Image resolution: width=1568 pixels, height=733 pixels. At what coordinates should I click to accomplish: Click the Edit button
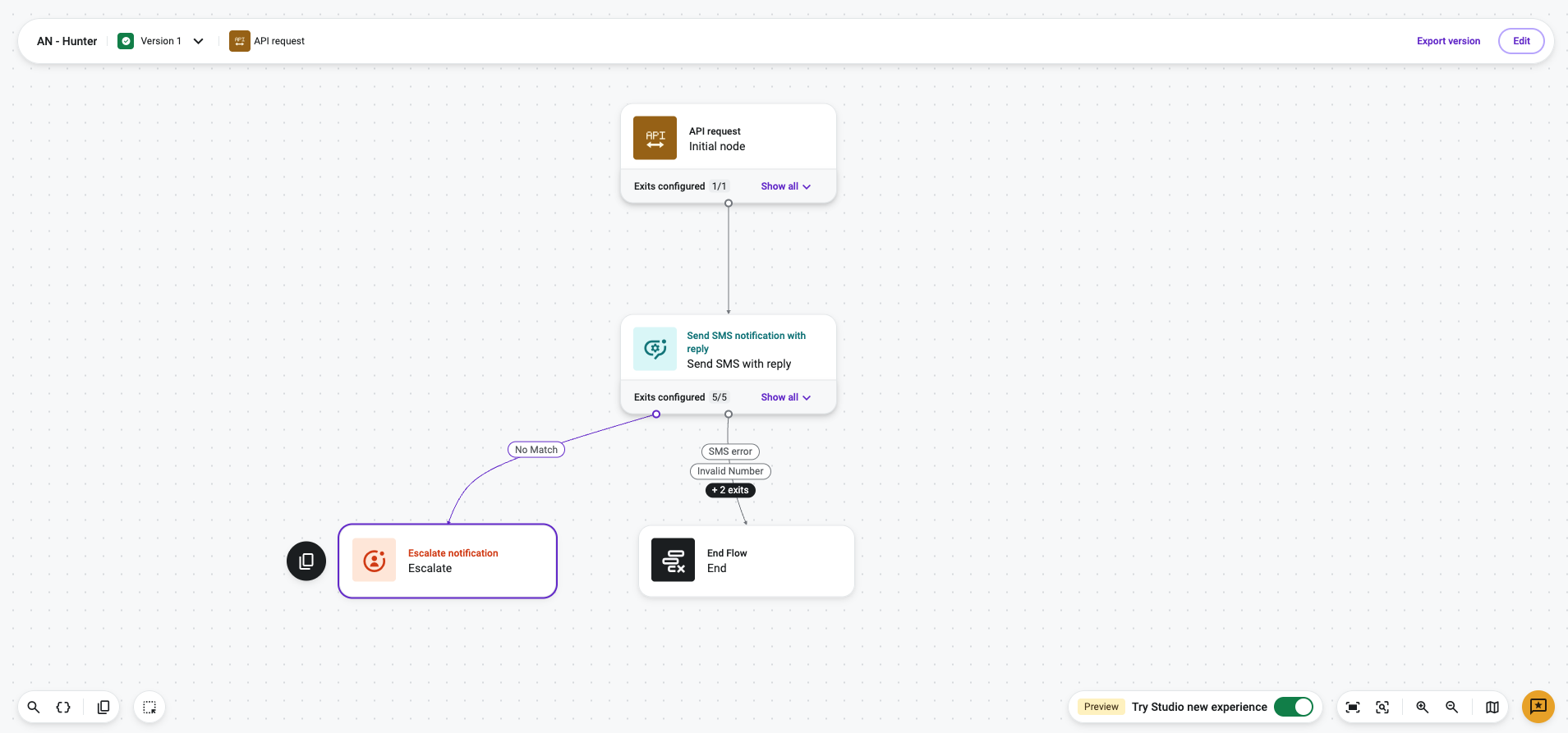(x=1521, y=41)
